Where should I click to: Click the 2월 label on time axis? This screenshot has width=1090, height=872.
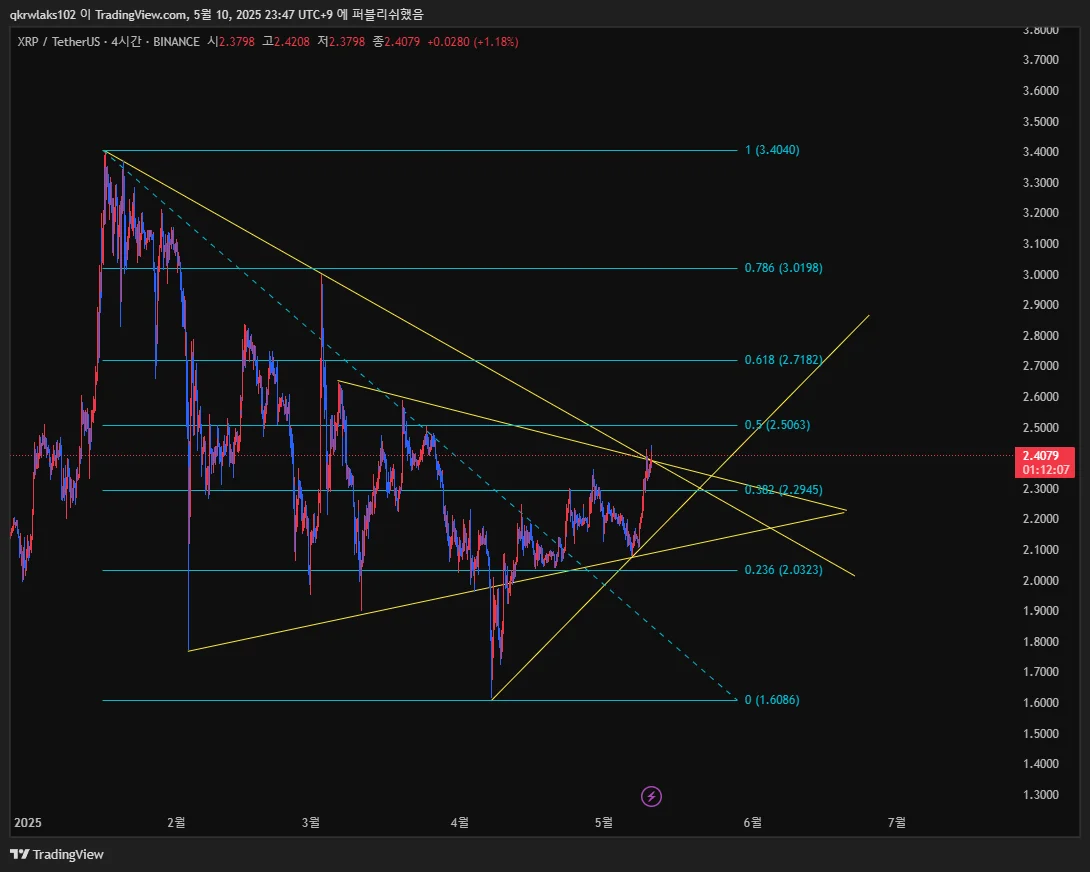click(x=177, y=822)
